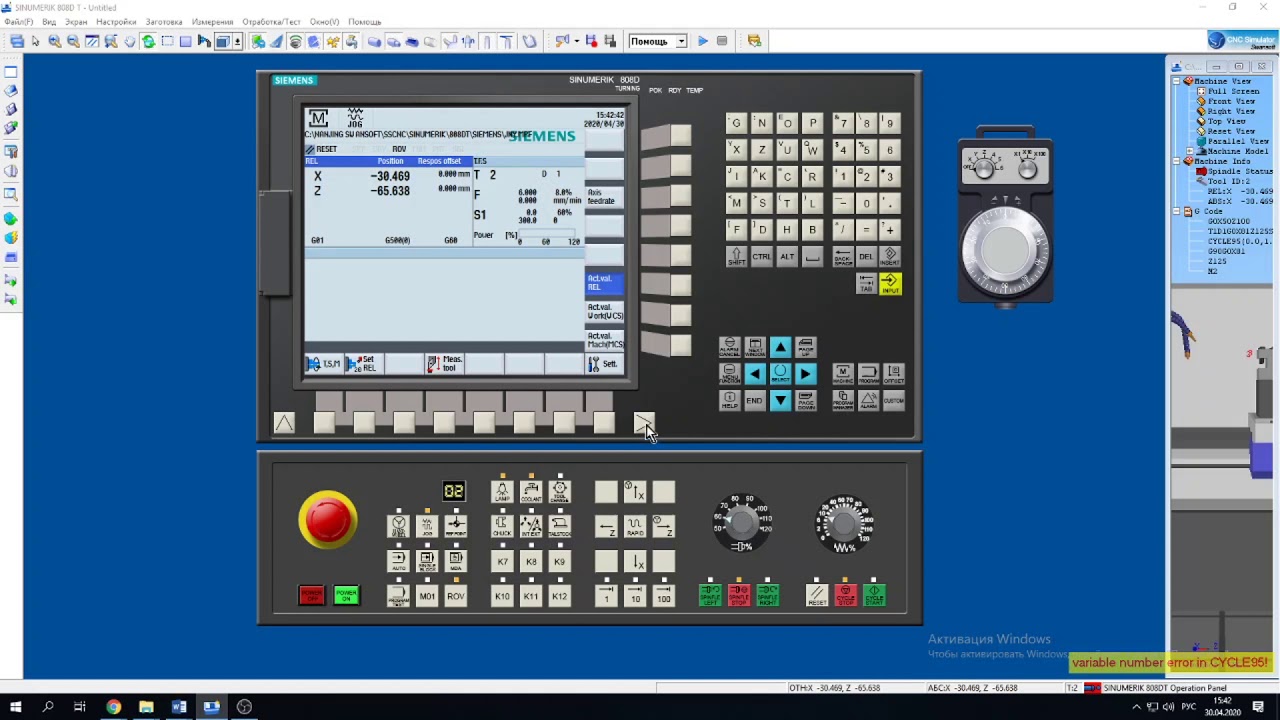The height and width of the screenshot is (720, 1280).
Task: Open the Файл(F) menu
Action: click(x=18, y=21)
